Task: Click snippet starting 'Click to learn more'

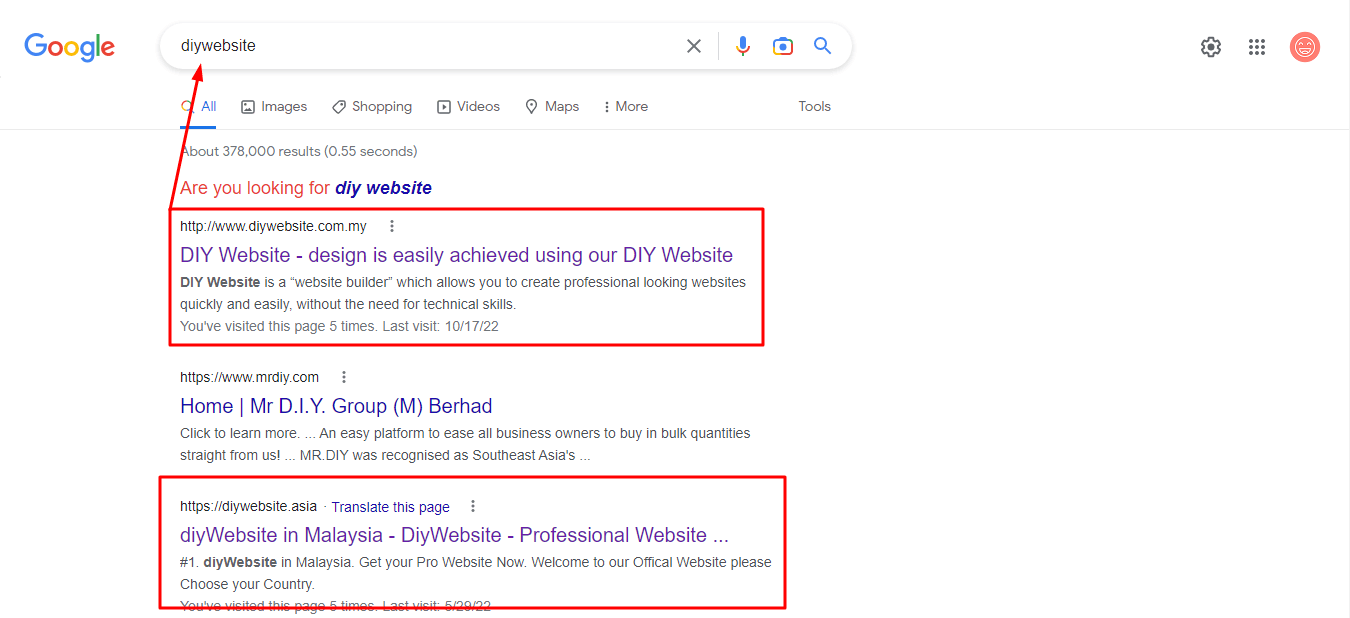Action: pos(465,444)
